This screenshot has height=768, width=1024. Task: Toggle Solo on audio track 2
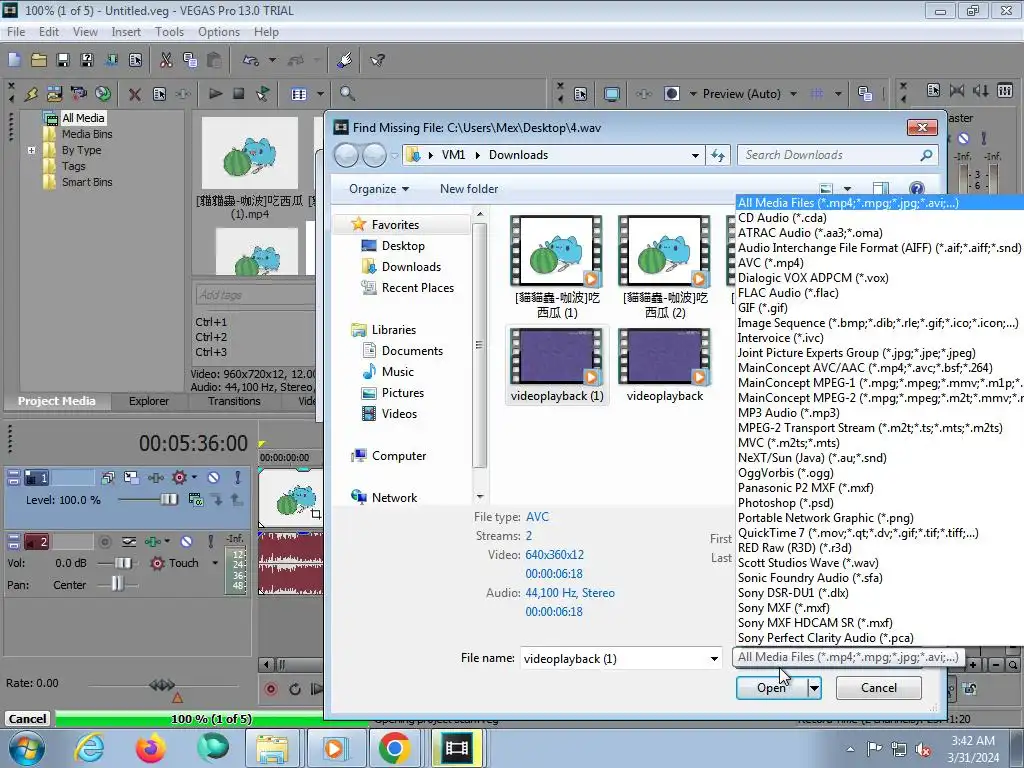click(x=210, y=541)
